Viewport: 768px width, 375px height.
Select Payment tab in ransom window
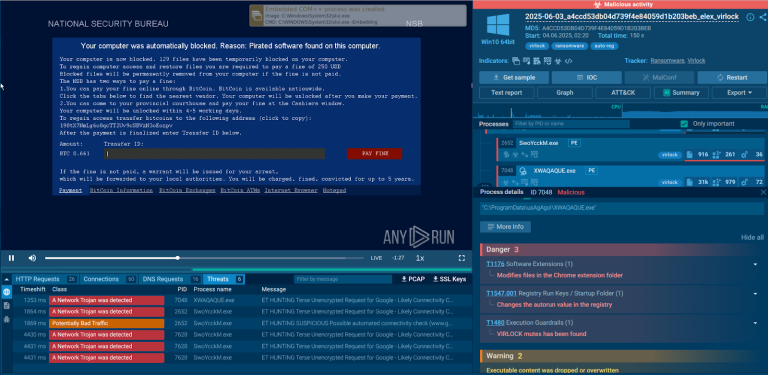tap(71, 190)
